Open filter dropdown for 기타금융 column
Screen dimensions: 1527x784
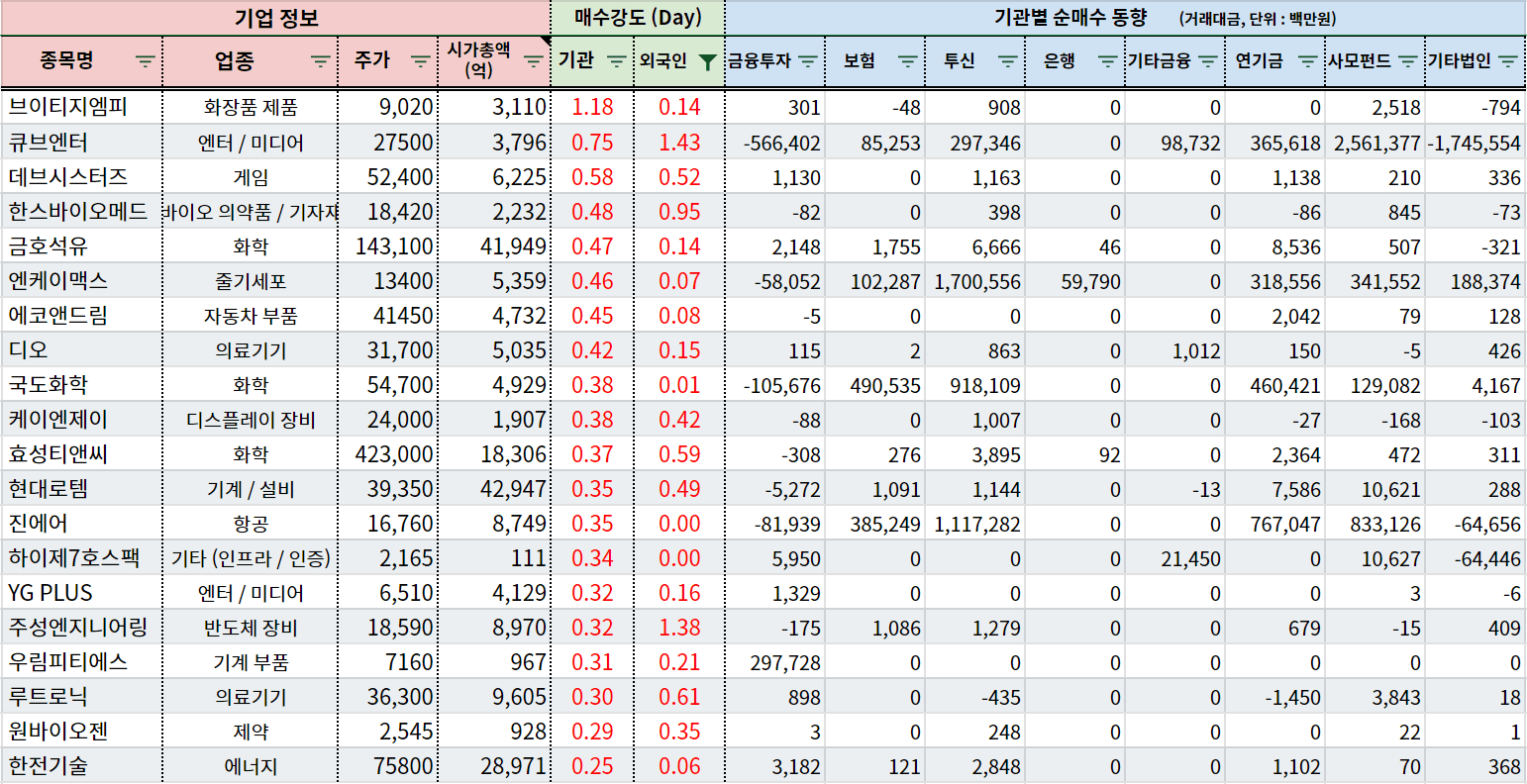pos(1207,61)
